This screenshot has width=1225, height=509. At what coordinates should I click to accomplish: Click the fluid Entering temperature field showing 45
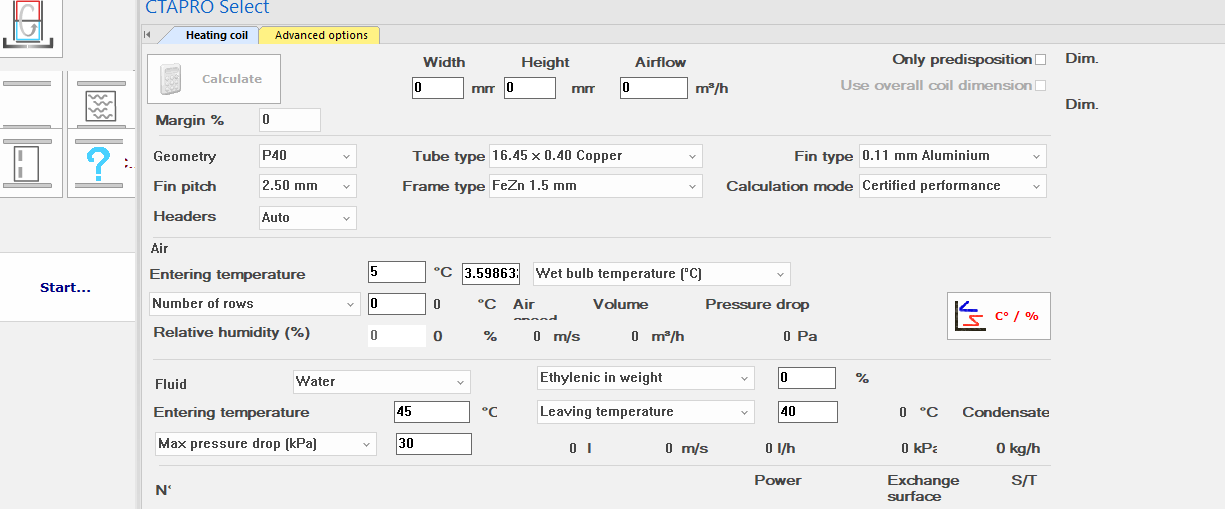click(x=432, y=412)
